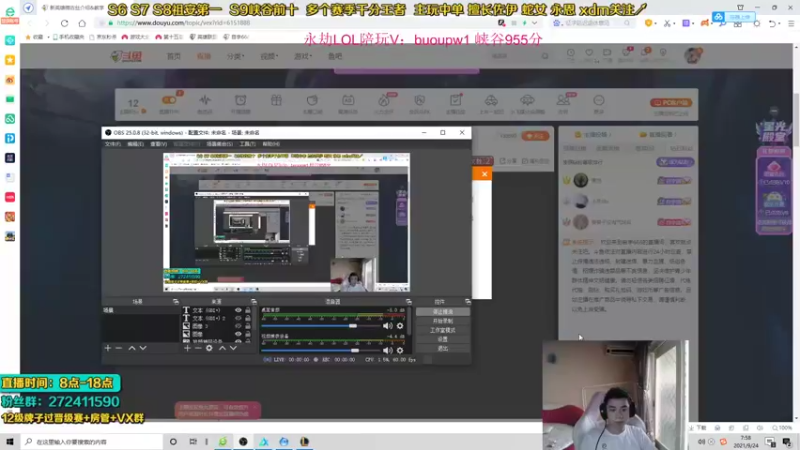
Task: Open the 场景集合(S) menu in OBS
Action: click(x=219, y=144)
